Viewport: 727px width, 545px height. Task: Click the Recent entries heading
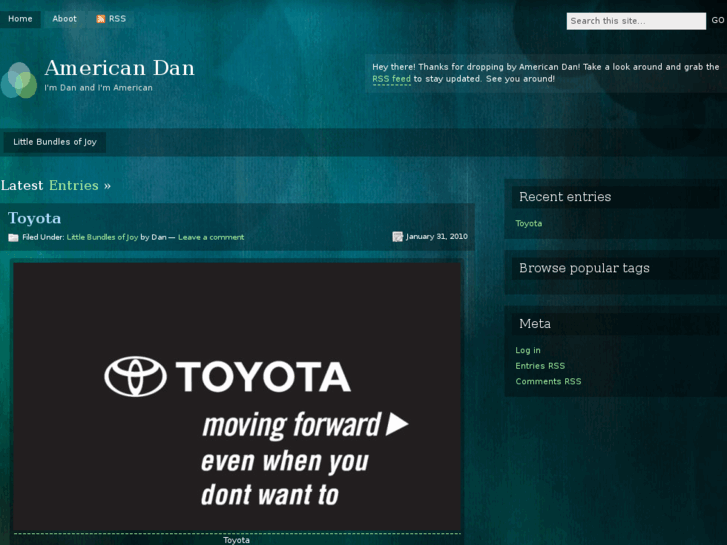pos(565,197)
